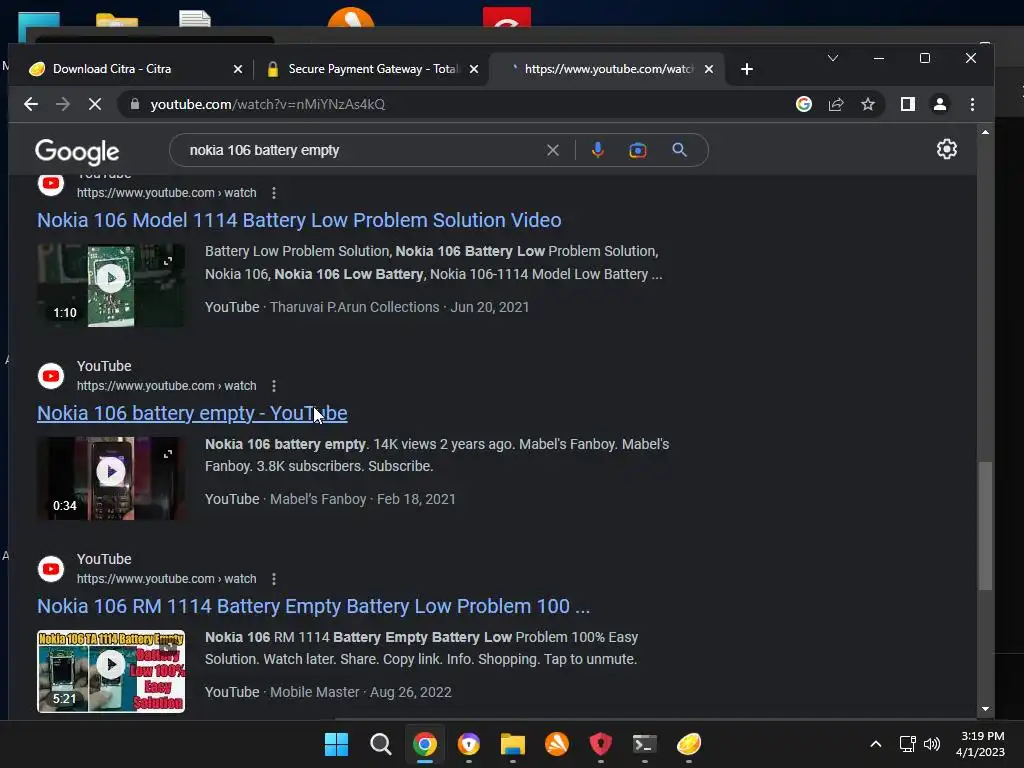1024x768 pixels.
Task: Click the Chrome taskbar icon
Action: coord(424,744)
